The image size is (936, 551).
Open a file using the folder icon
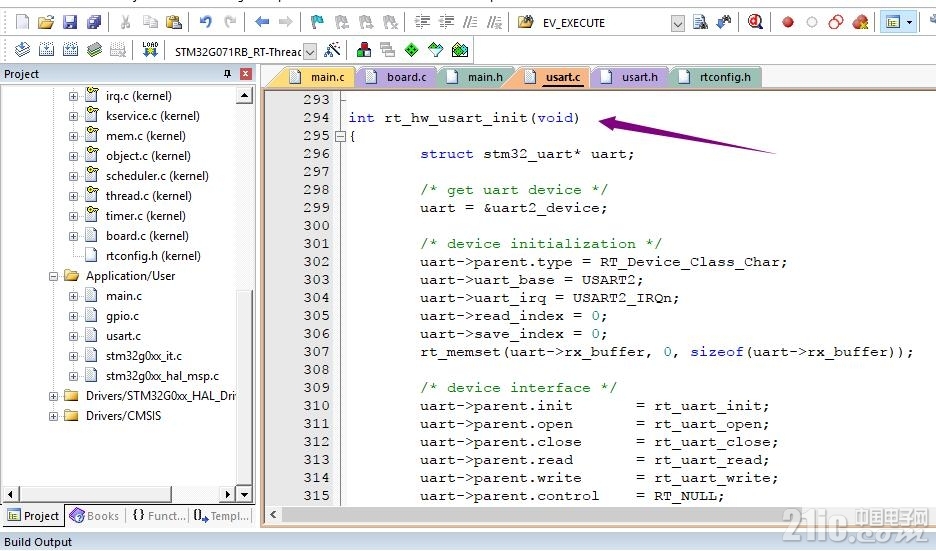pyautogui.click(x=46, y=23)
